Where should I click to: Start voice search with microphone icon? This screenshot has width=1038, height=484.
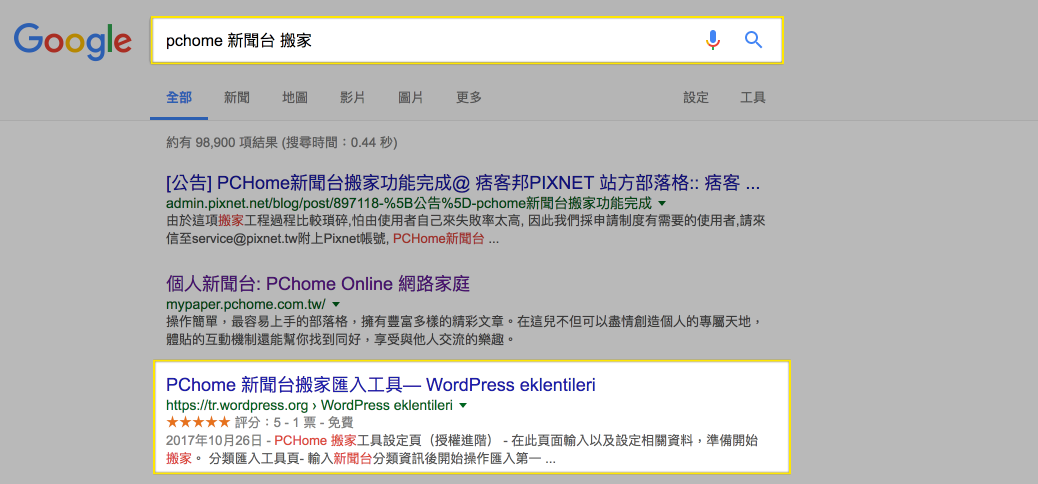point(712,40)
